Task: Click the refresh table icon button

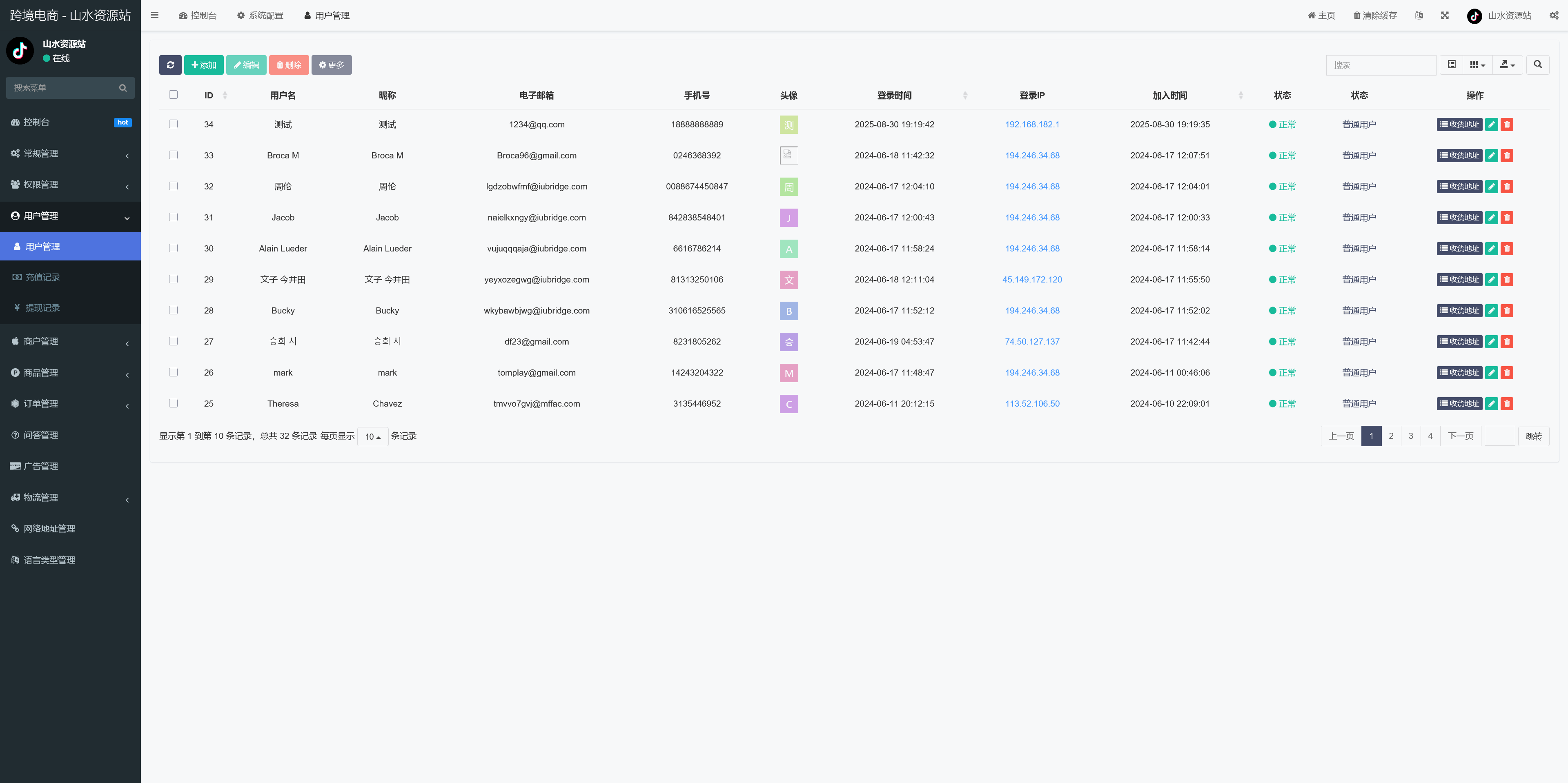Action: tap(170, 65)
